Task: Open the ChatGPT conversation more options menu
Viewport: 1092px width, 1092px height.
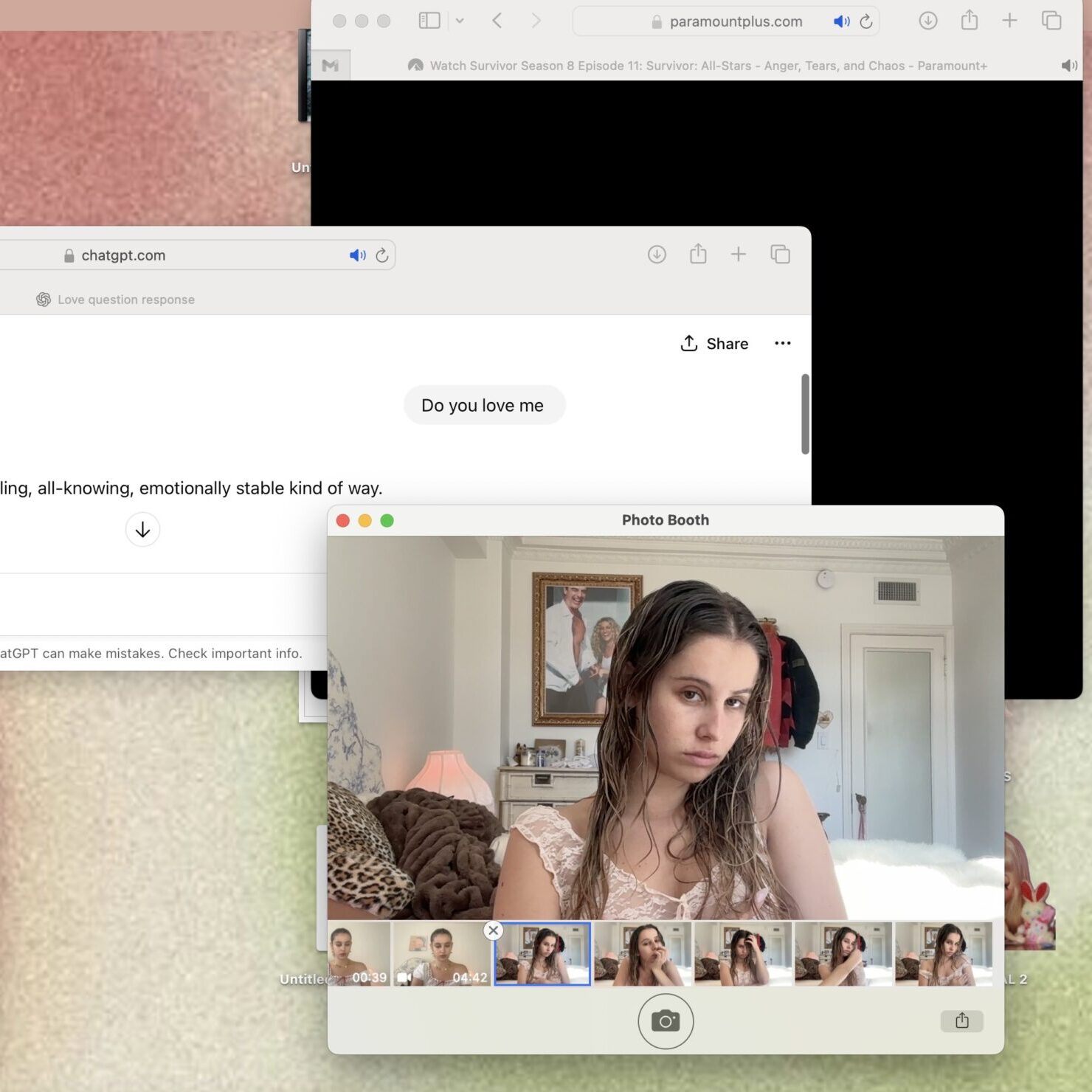Action: tap(783, 343)
